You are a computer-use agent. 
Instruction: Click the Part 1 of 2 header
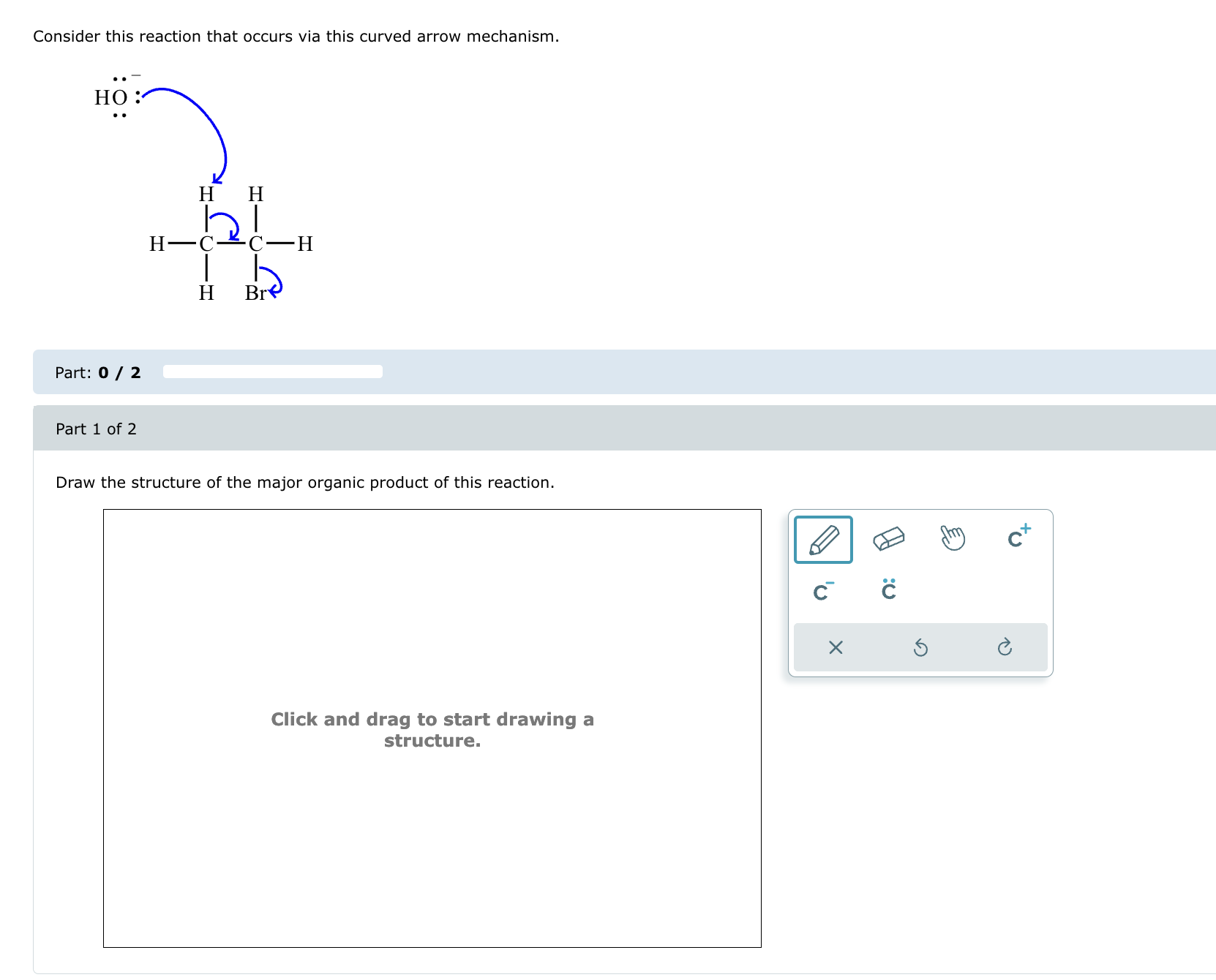tap(96, 429)
